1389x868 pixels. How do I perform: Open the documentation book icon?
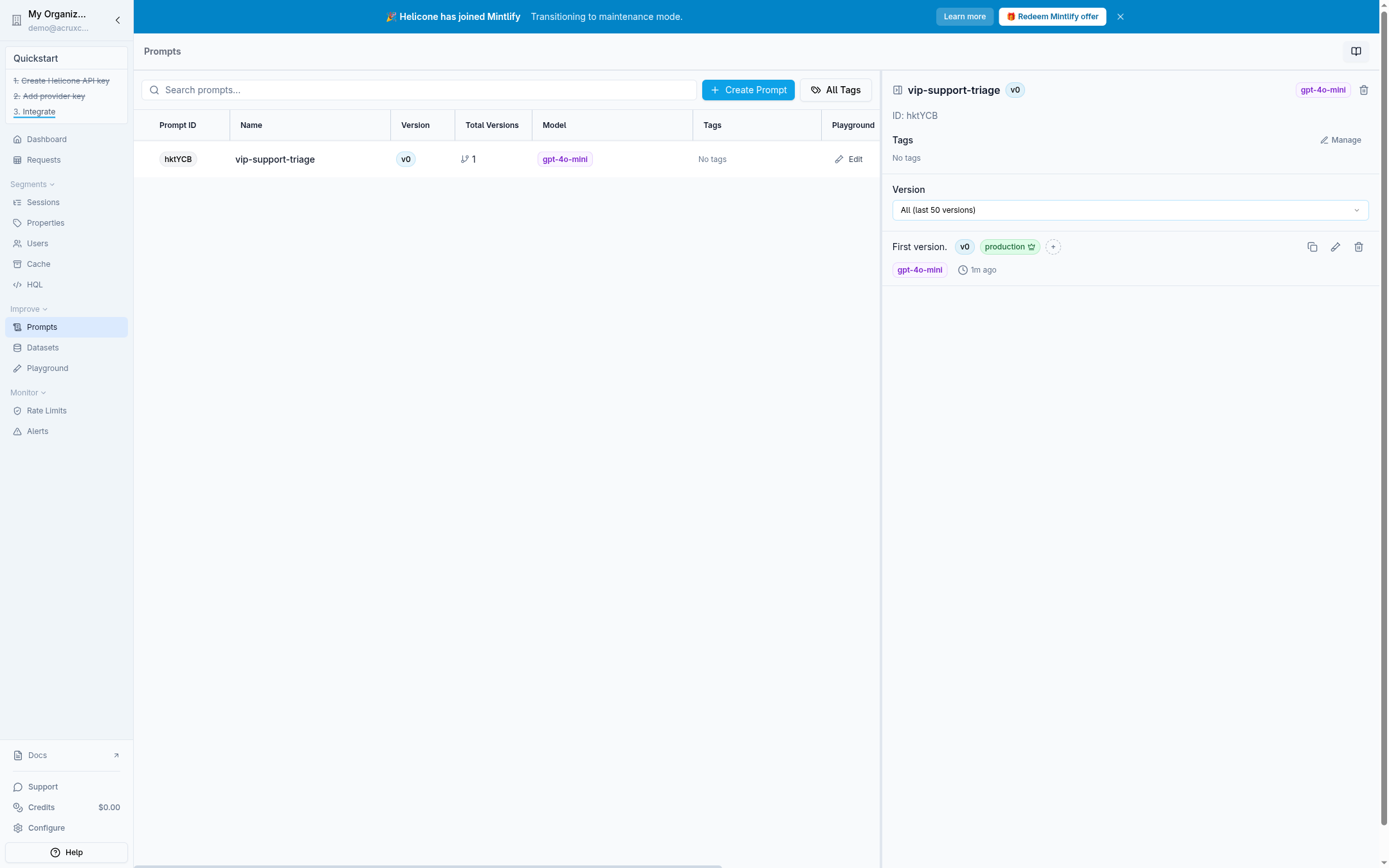(x=1356, y=51)
